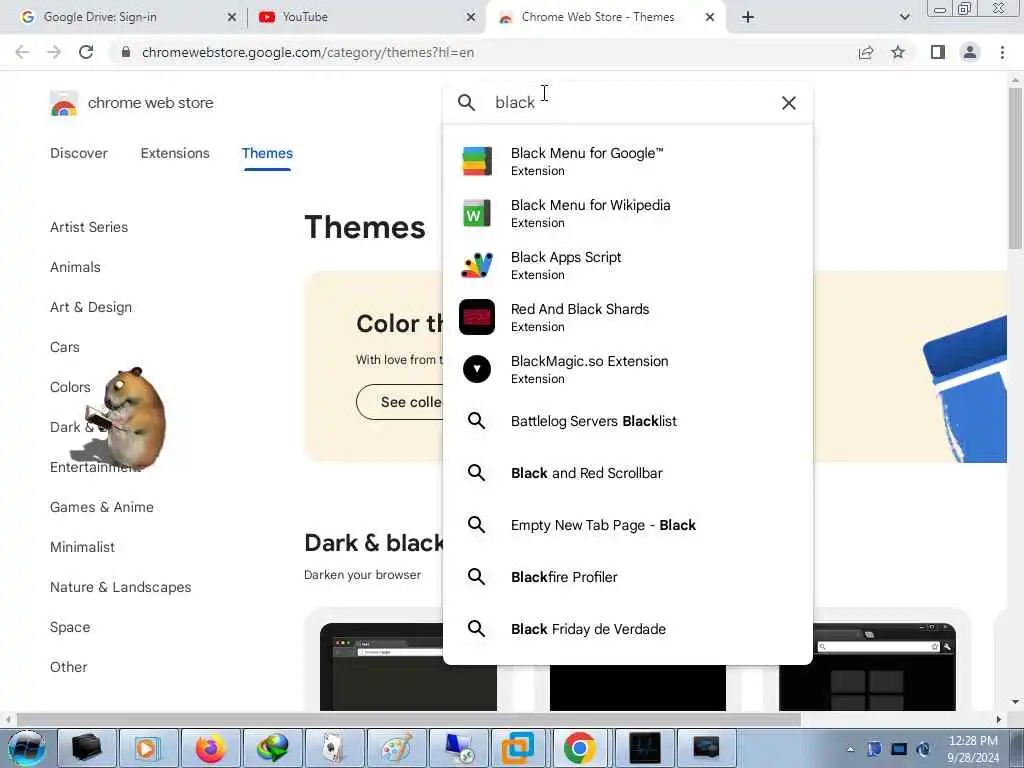This screenshot has height=768, width=1024.
Task: Open the Black Menu for Google™ extension icon
Action: pos(477,161)
